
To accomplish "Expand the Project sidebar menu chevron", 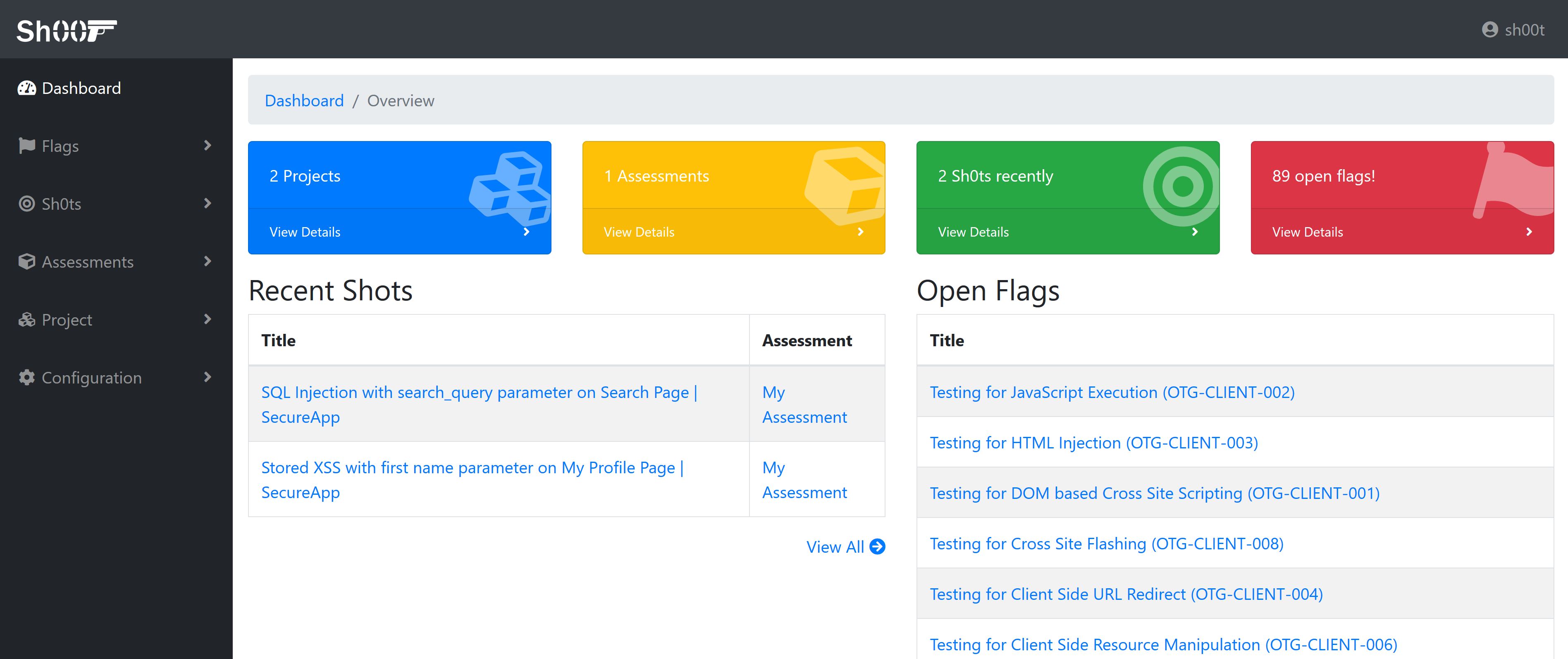I will click(208, 319).
